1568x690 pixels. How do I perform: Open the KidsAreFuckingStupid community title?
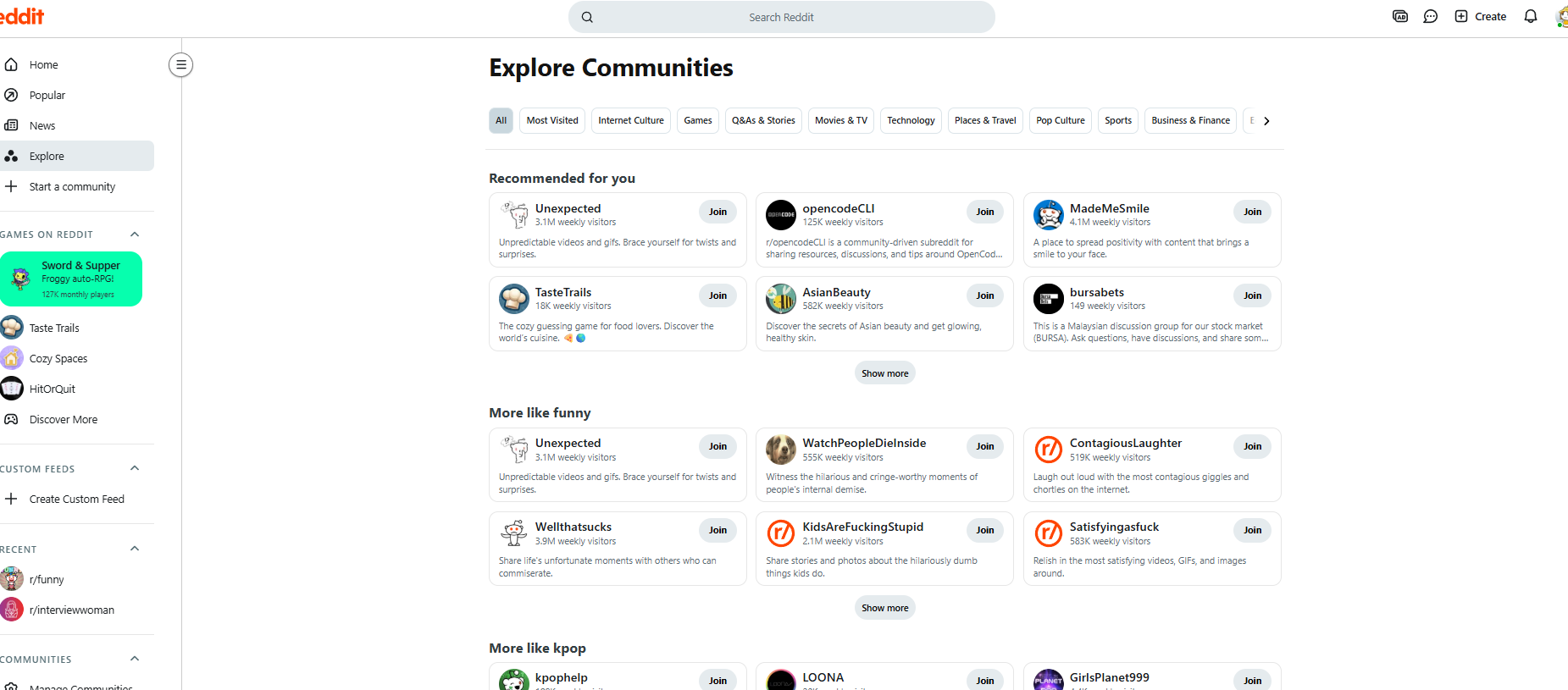[862, 527]
